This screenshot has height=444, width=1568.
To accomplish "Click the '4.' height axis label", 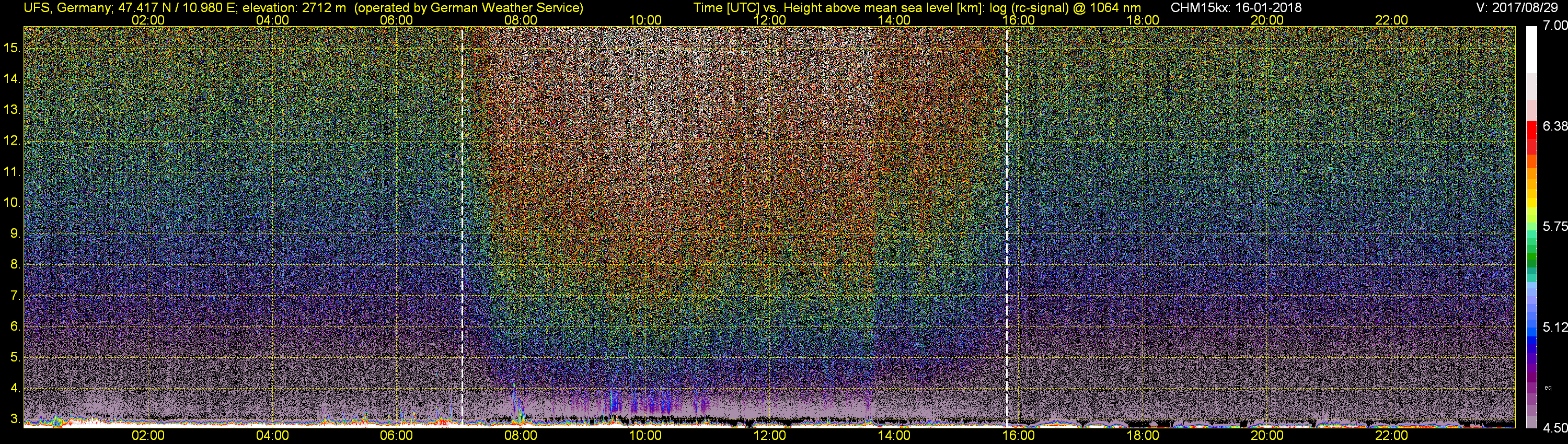I will (x=16, y=388).
